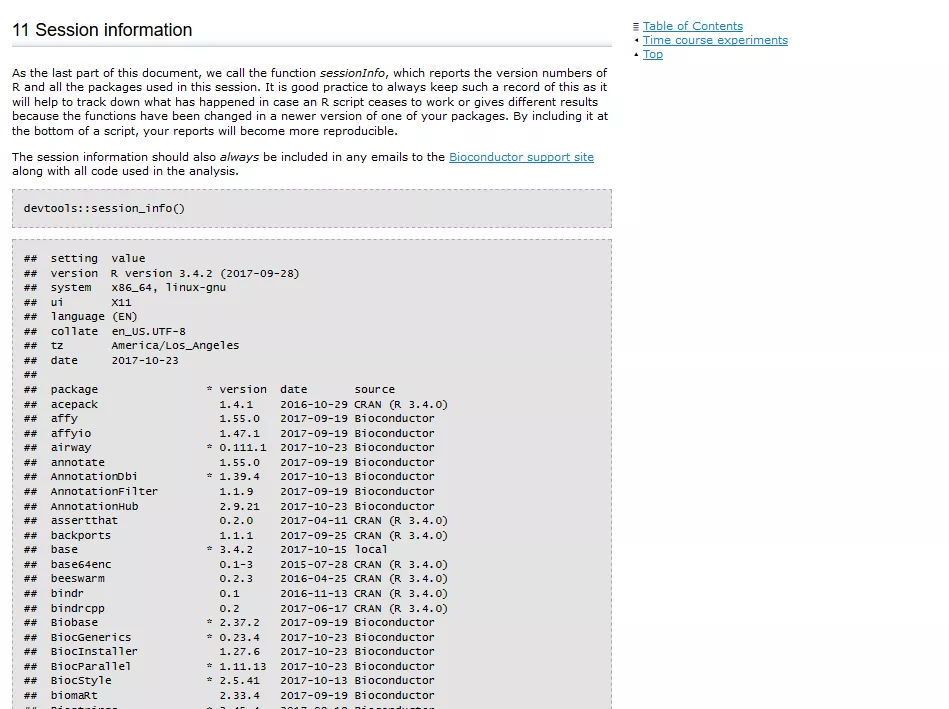Click the date value 2017-10-23 in settings

(145, 360)
